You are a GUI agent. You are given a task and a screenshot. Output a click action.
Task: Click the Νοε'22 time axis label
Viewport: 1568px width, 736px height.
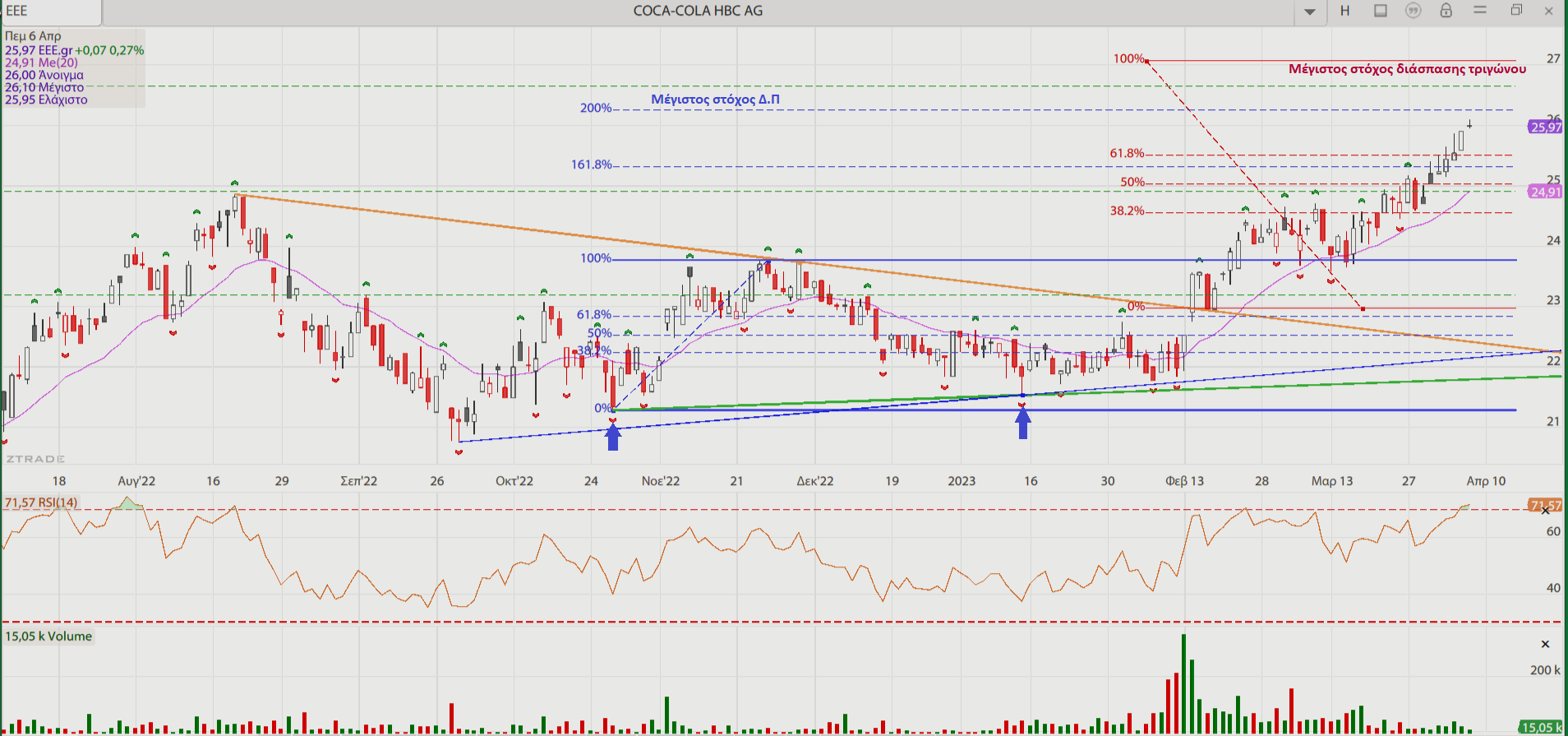pos(661,481)
